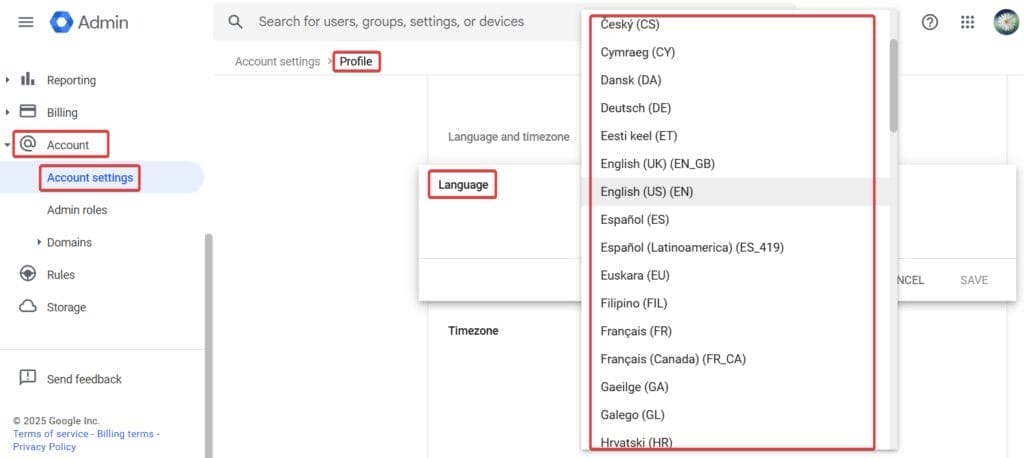The height and width of the screenshot is (458, 1024).
Task: Click the Language section label
Action: 463,185
